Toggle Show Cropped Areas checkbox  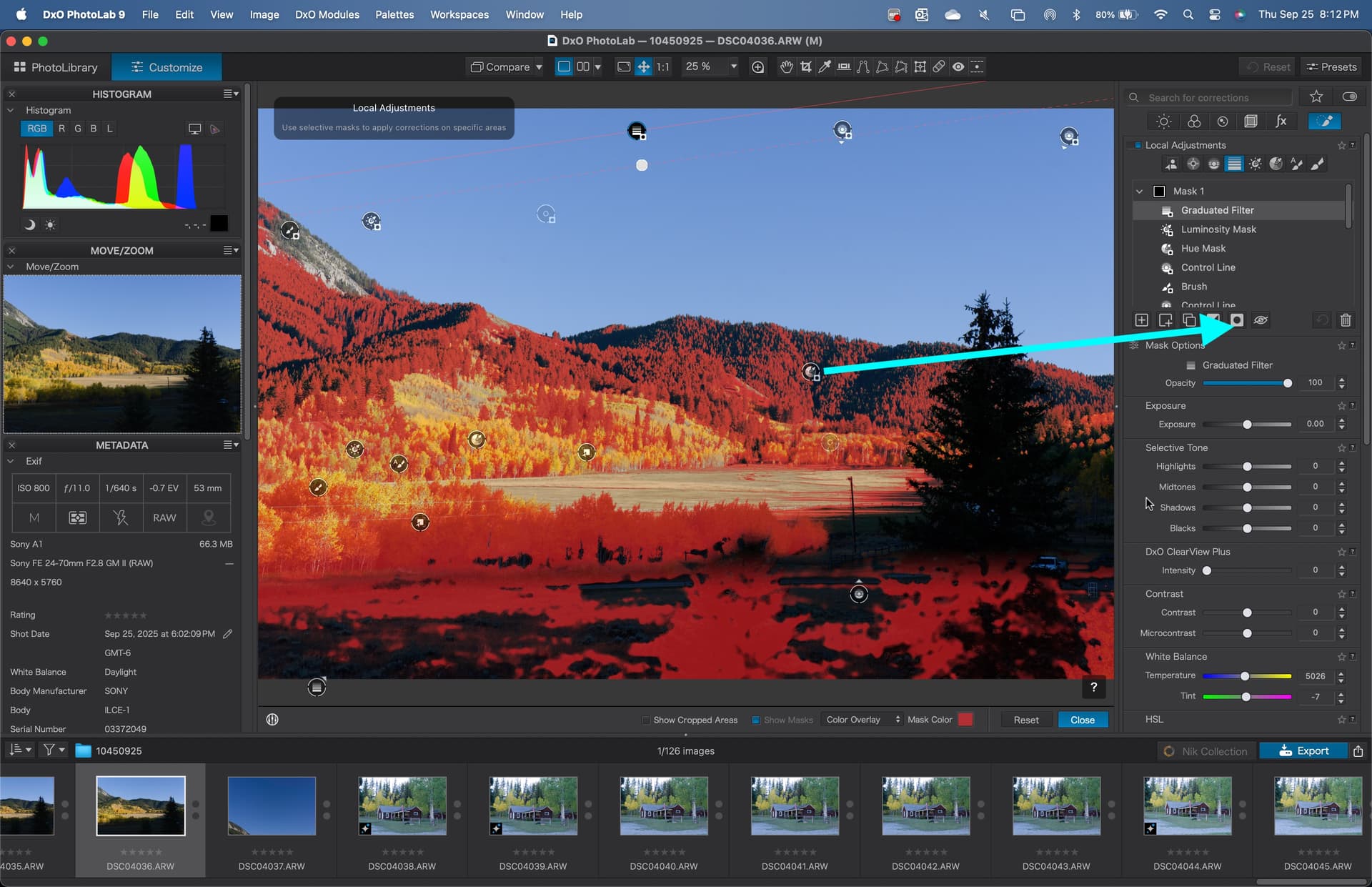(646, 720)
